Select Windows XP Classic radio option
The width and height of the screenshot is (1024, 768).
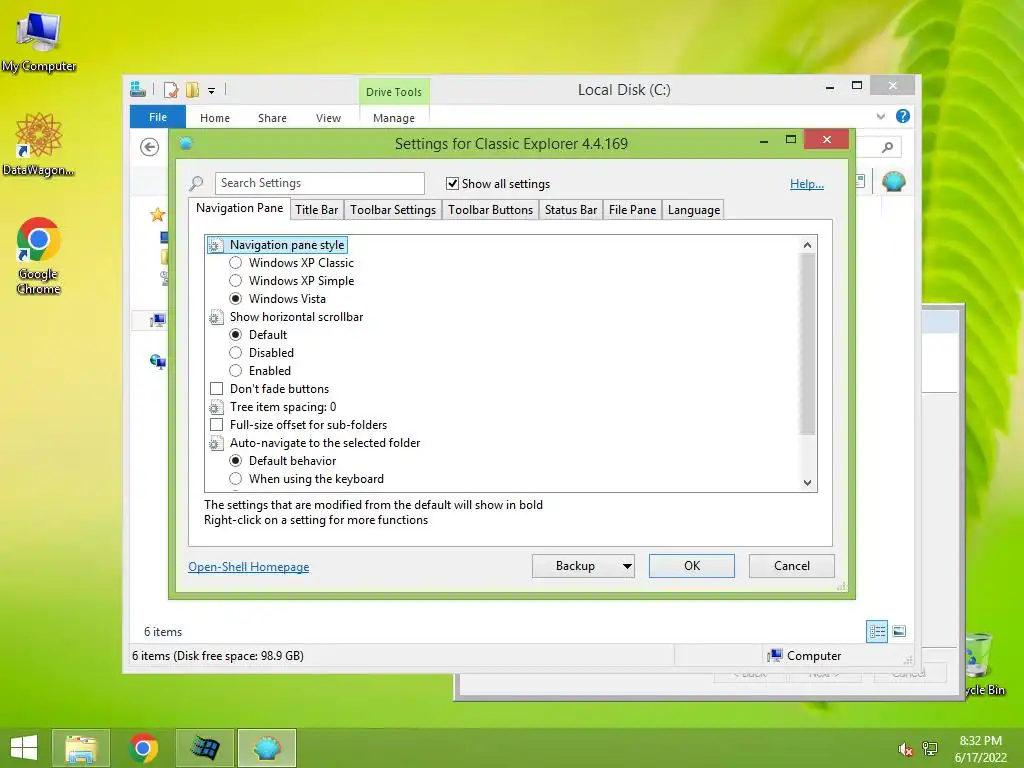point(236,263)
